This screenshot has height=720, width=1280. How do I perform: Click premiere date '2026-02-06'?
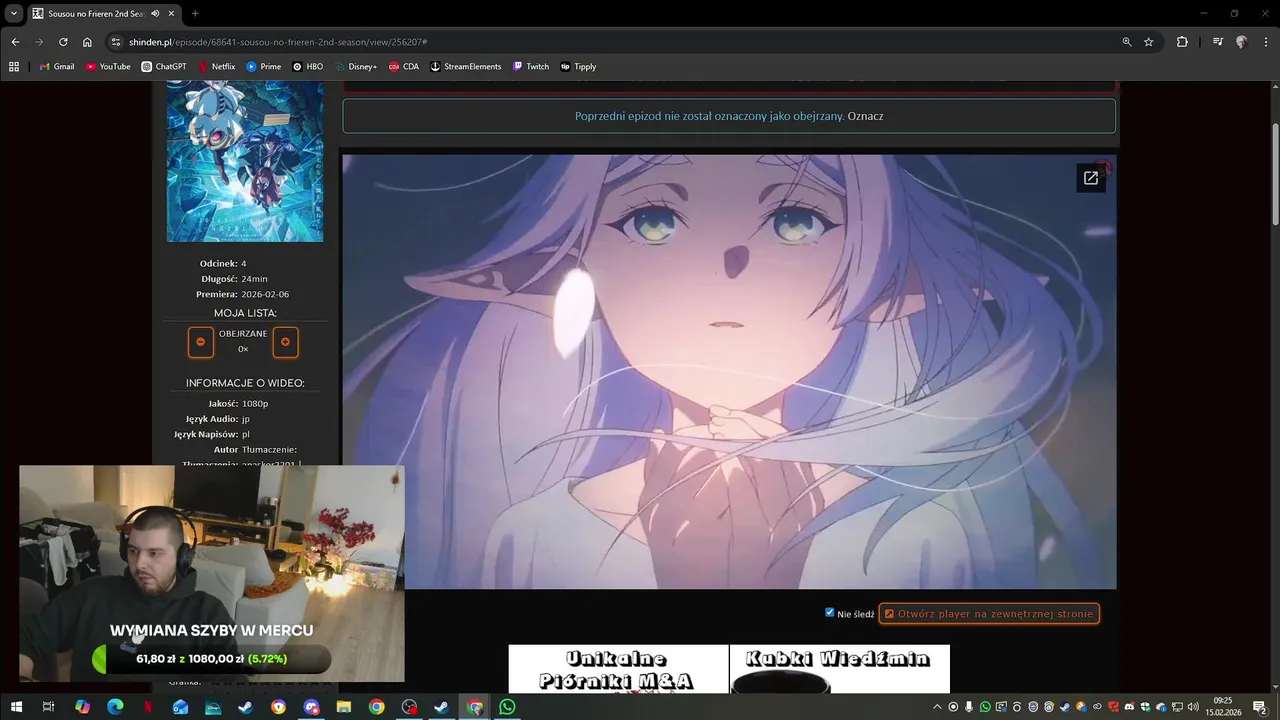click(x=265, y=294)
